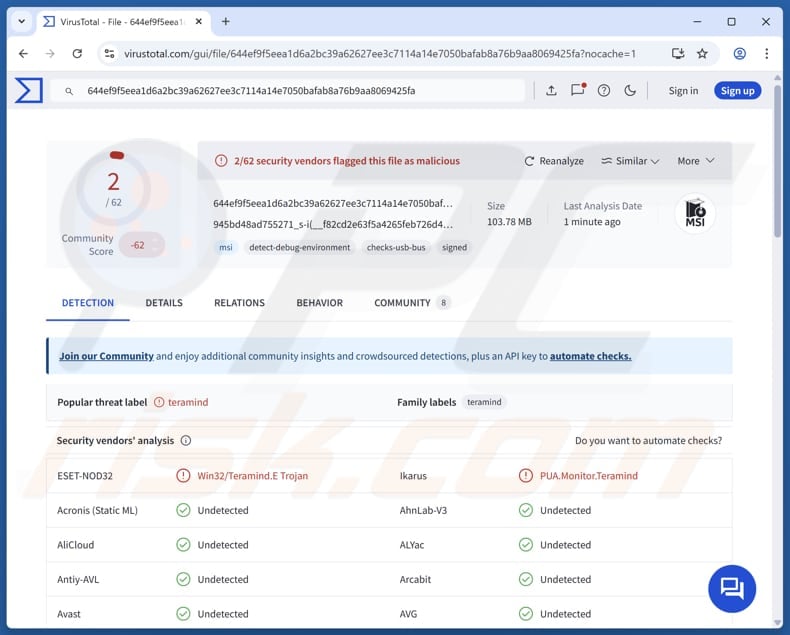Click the hash search input field
The image size is (790, 635).
287,91
